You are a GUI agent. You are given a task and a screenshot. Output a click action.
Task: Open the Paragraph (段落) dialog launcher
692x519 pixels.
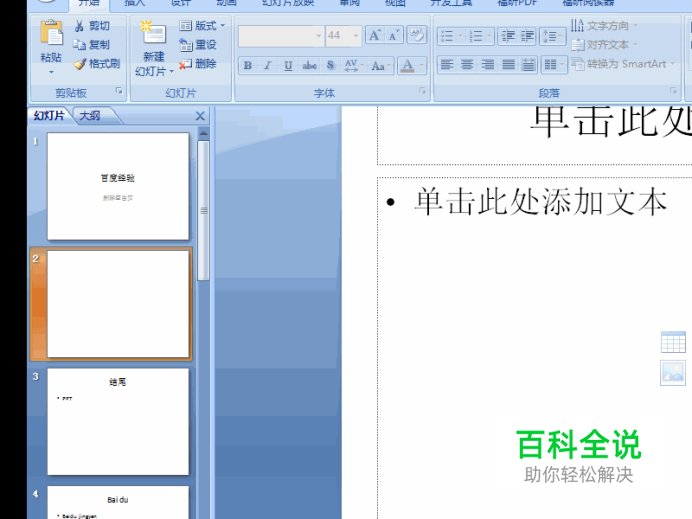[673, 90]
